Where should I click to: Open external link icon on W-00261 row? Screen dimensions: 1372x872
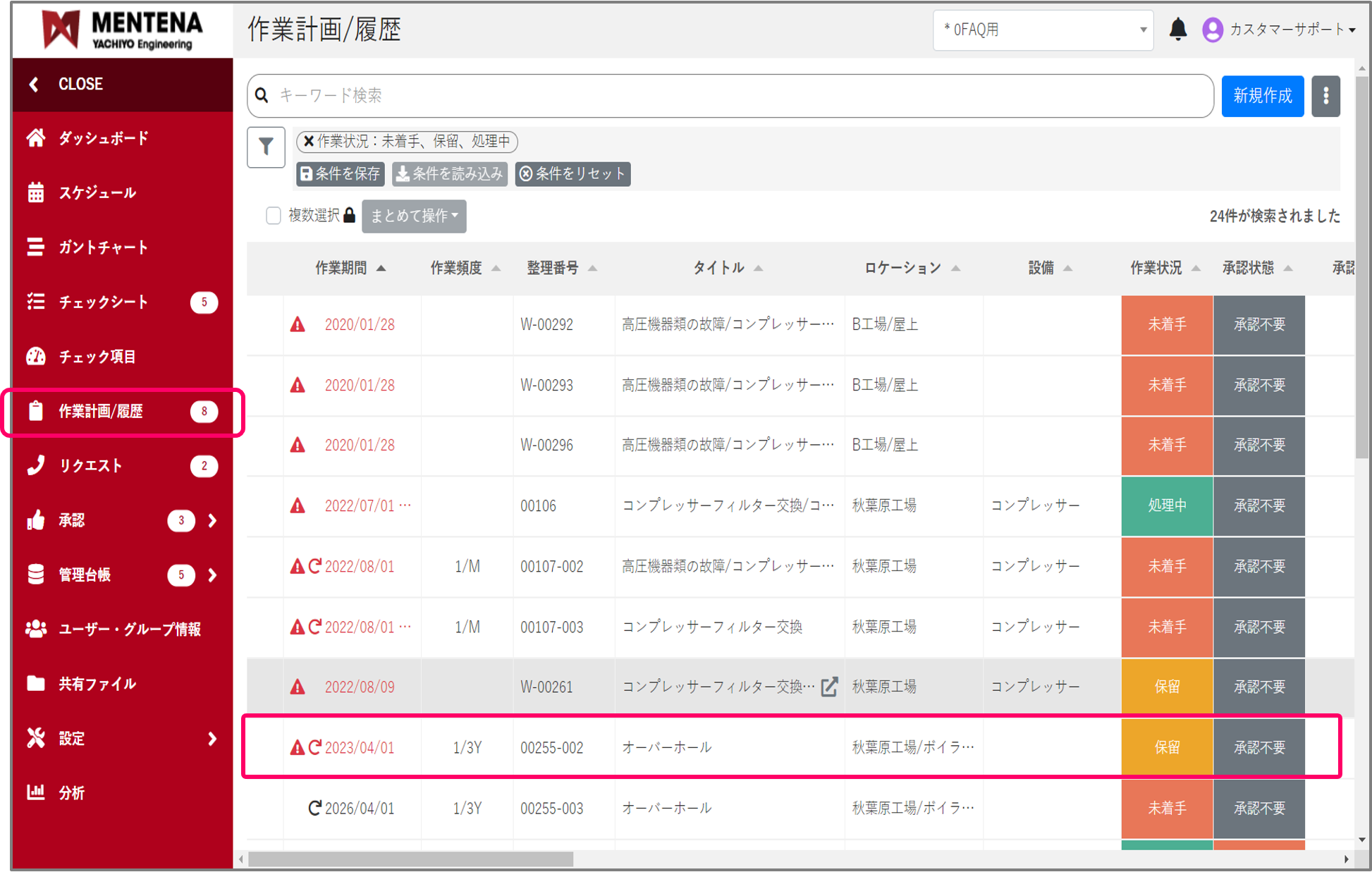pos(830,687)
